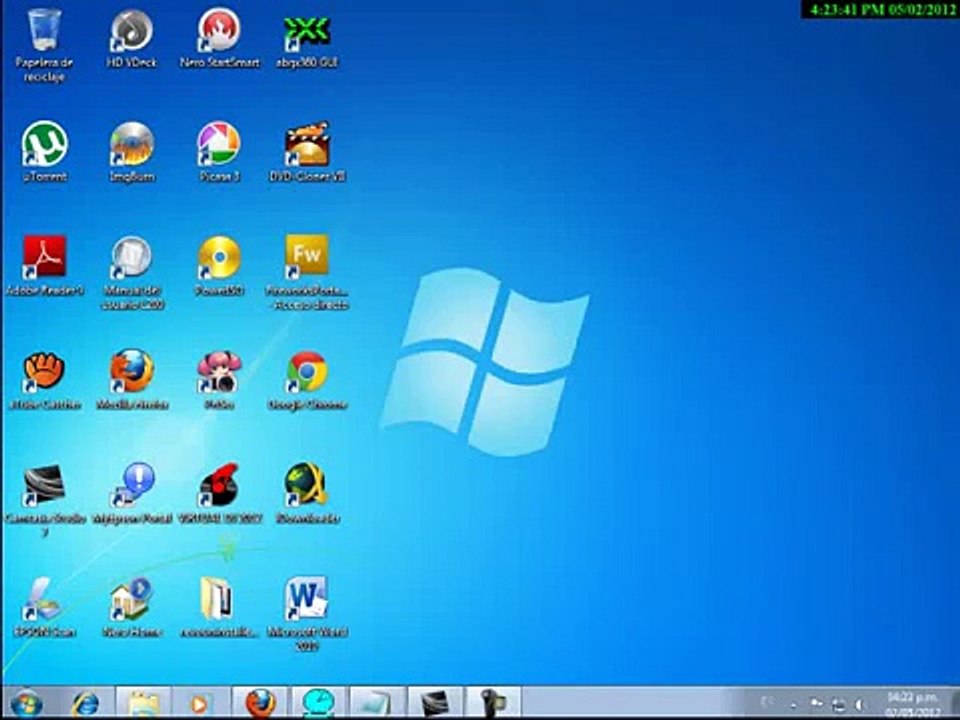Open the camcorder icon in the taskbar
Viewport: 960px width, 720px height.
pyautogui.click(x=493, y=703)
